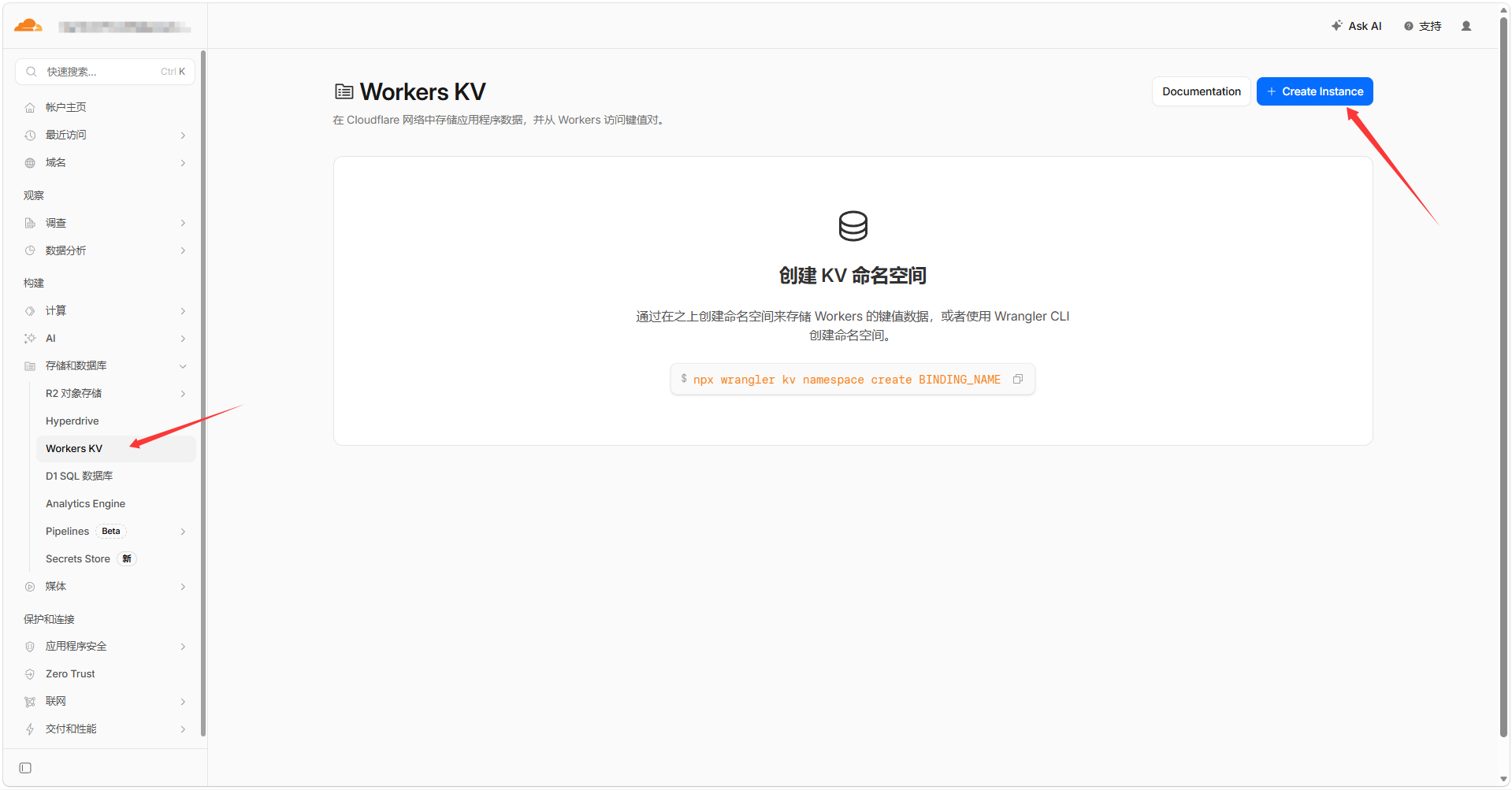1512x790 pixels.
Task: Open the Documentation button
Action: tap(1201, 91)
